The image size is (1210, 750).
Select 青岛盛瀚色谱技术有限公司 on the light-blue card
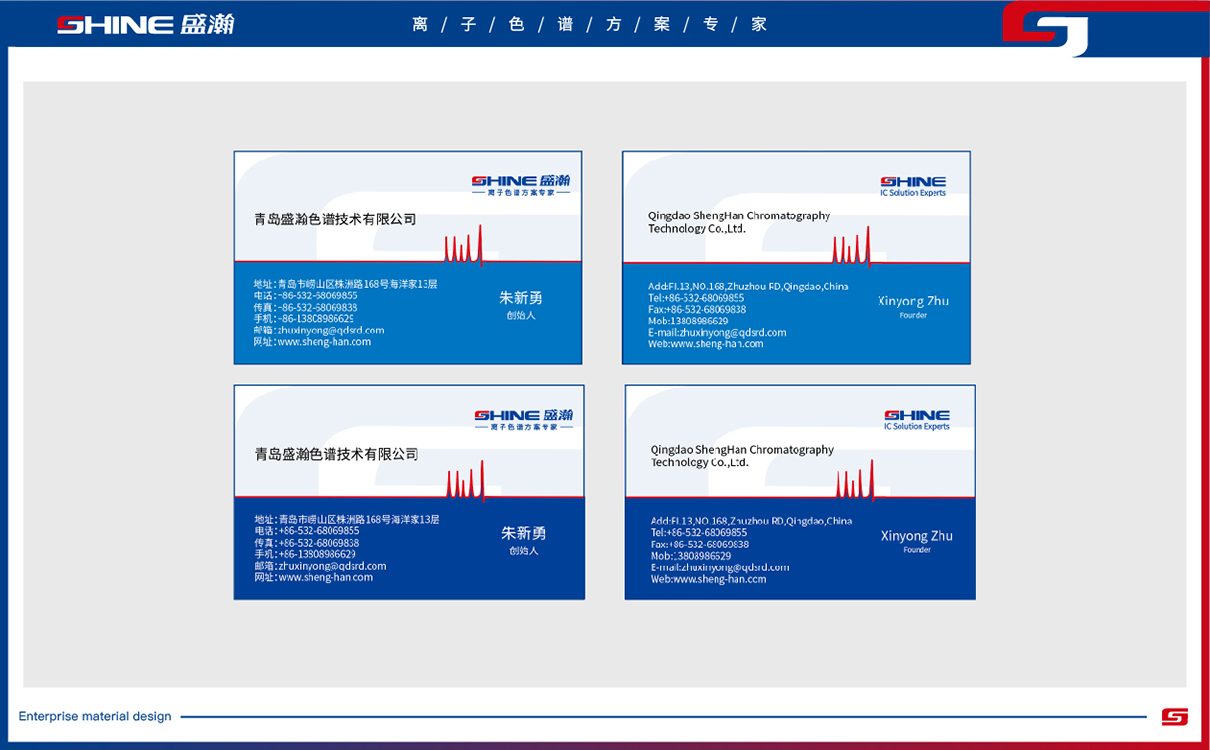point(335,219)
